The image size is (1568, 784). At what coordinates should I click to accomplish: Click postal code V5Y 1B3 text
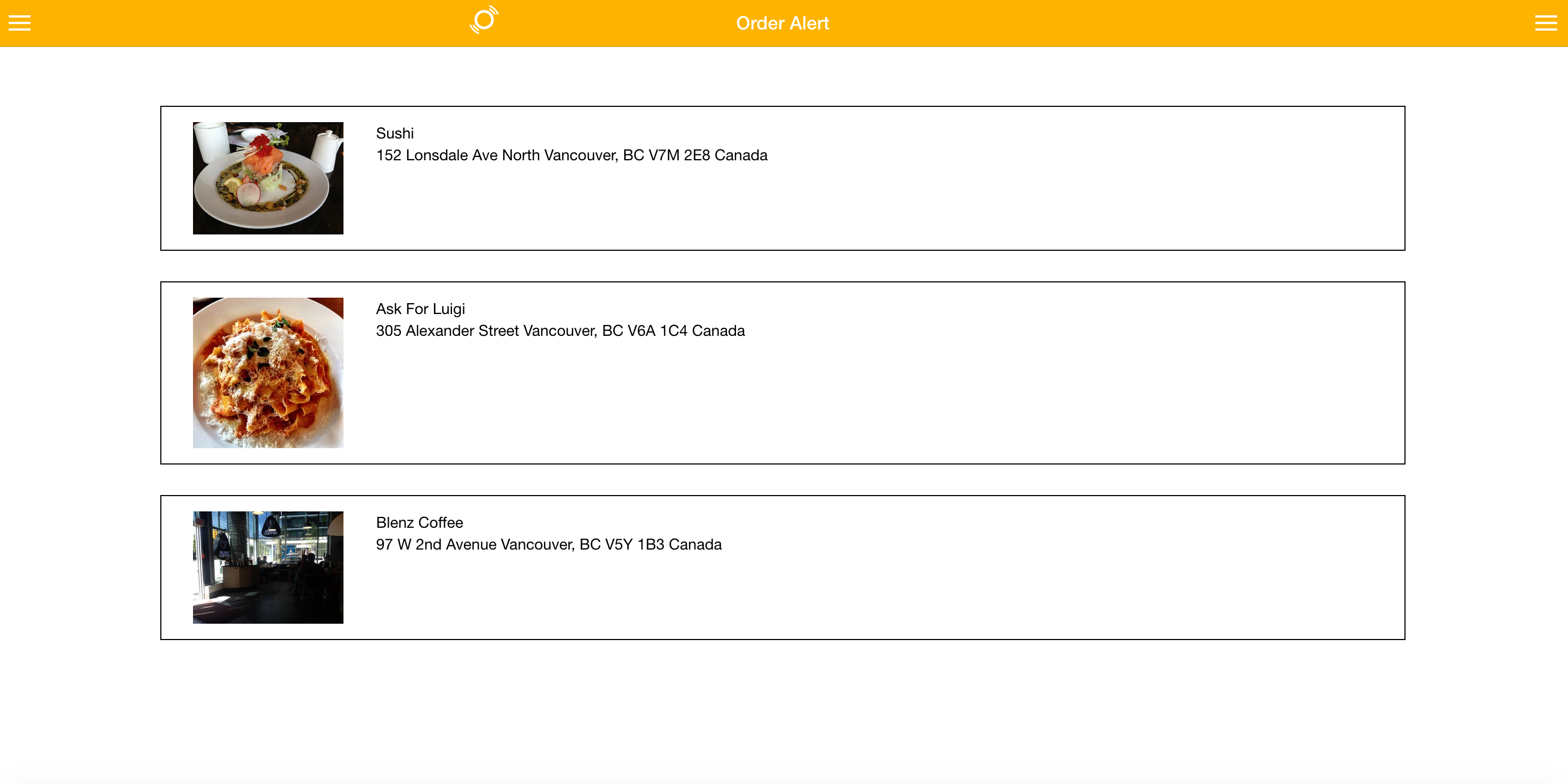(634, 544)
